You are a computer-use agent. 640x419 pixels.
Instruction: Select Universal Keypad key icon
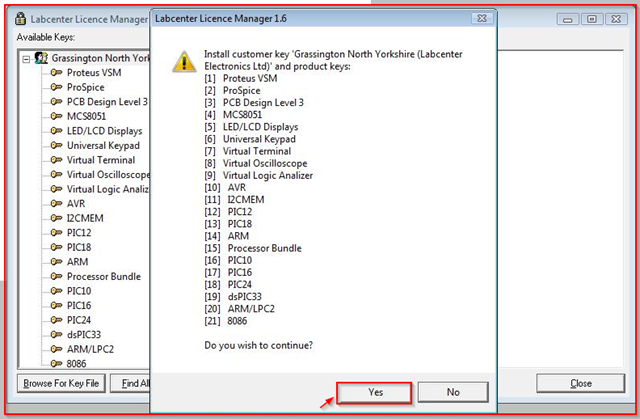(x=56, y=145)
